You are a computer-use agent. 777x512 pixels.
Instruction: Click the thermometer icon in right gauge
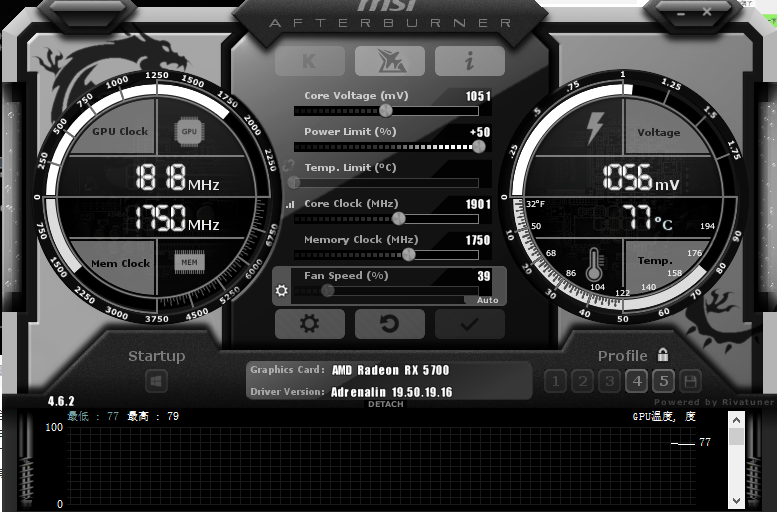coord(594,265)
